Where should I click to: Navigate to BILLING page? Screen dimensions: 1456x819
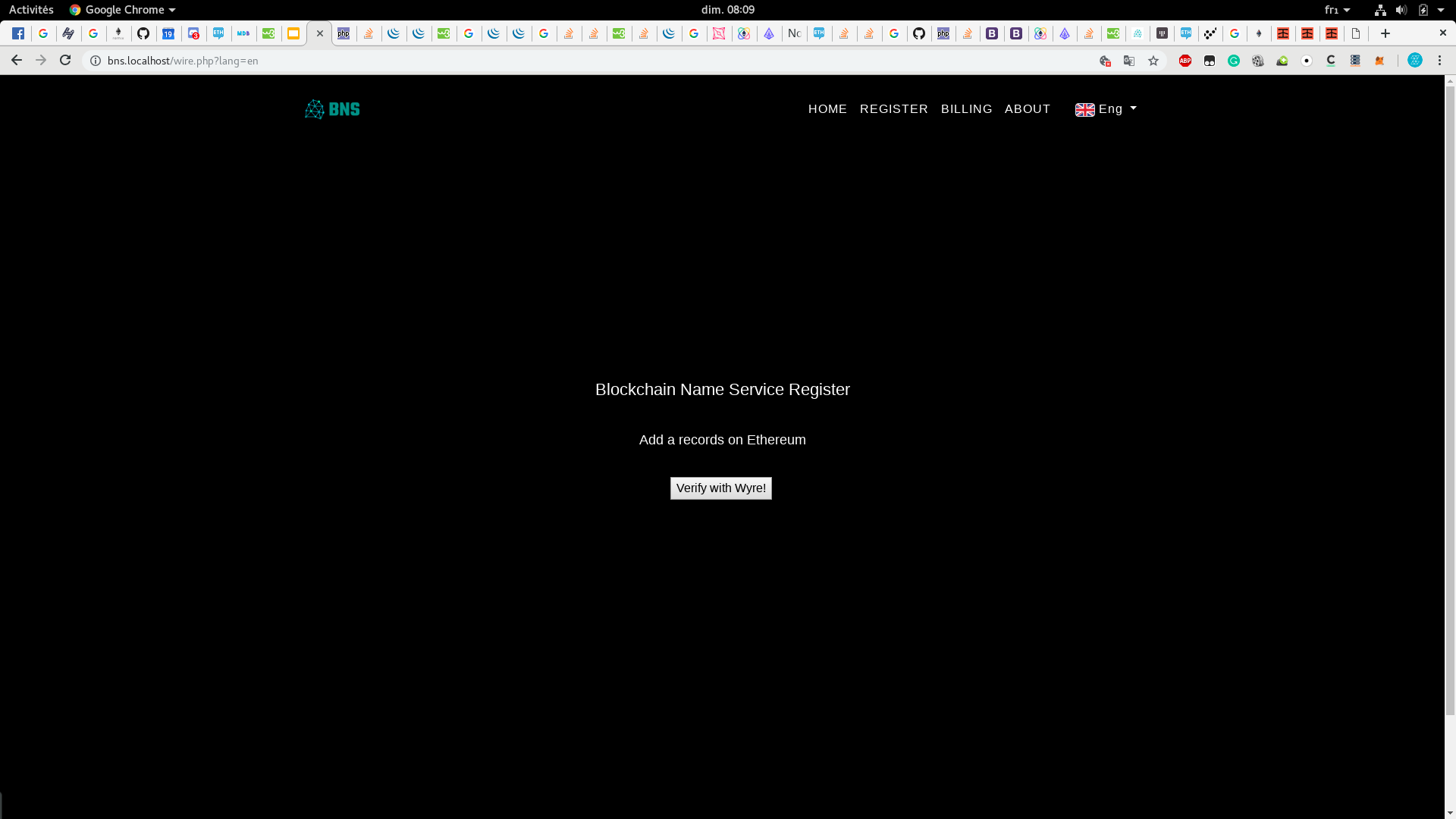pos(966,109)
